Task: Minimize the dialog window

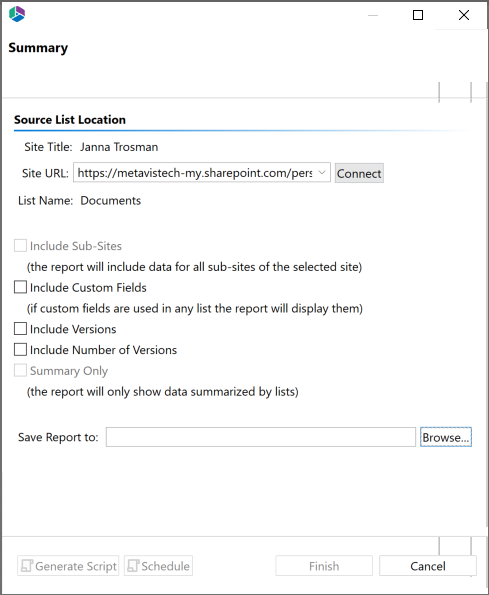Action: point(373,16)
